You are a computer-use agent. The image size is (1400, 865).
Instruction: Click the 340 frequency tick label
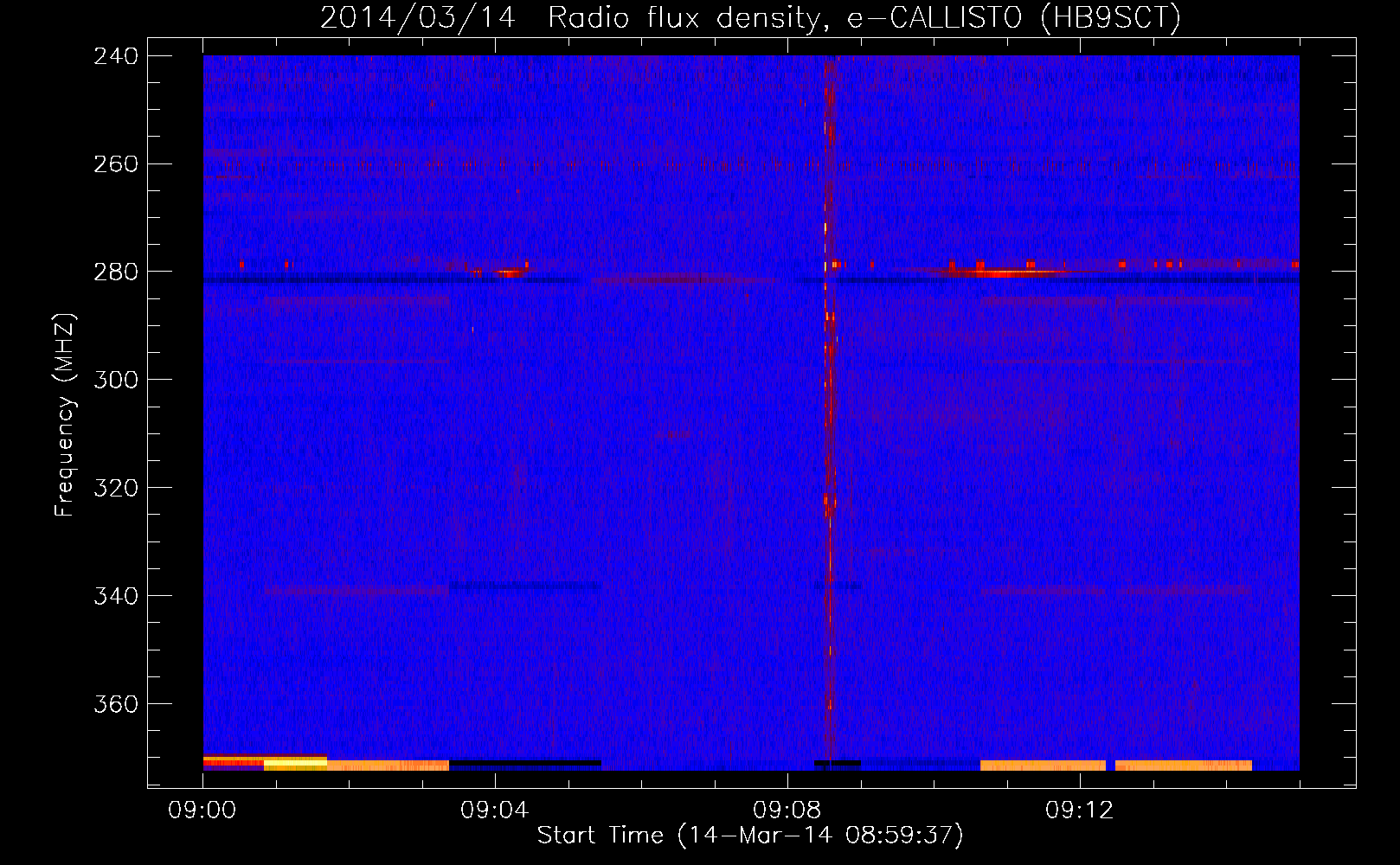pos(116,596)
